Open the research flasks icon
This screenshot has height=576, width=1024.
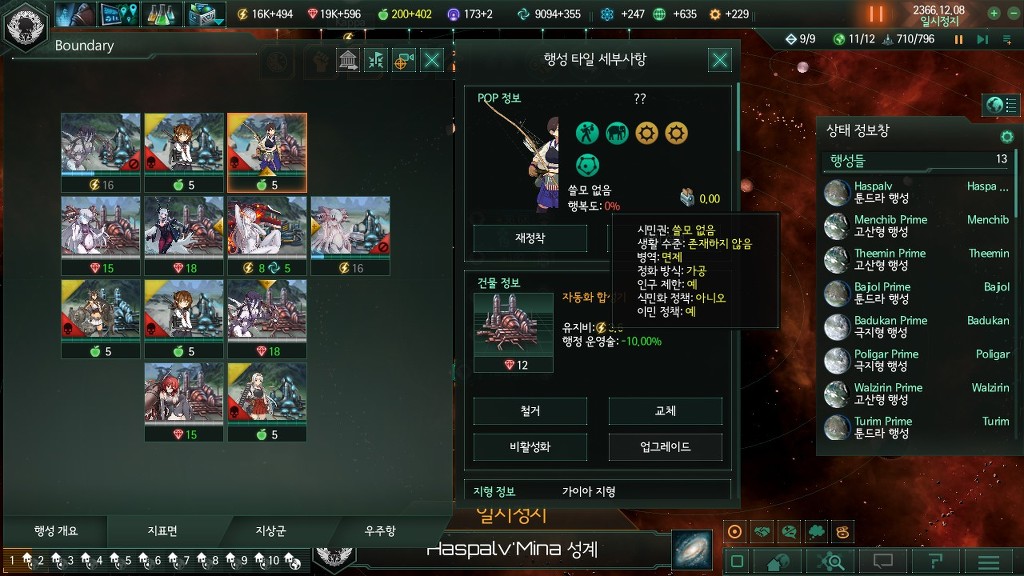coord(161,14)
